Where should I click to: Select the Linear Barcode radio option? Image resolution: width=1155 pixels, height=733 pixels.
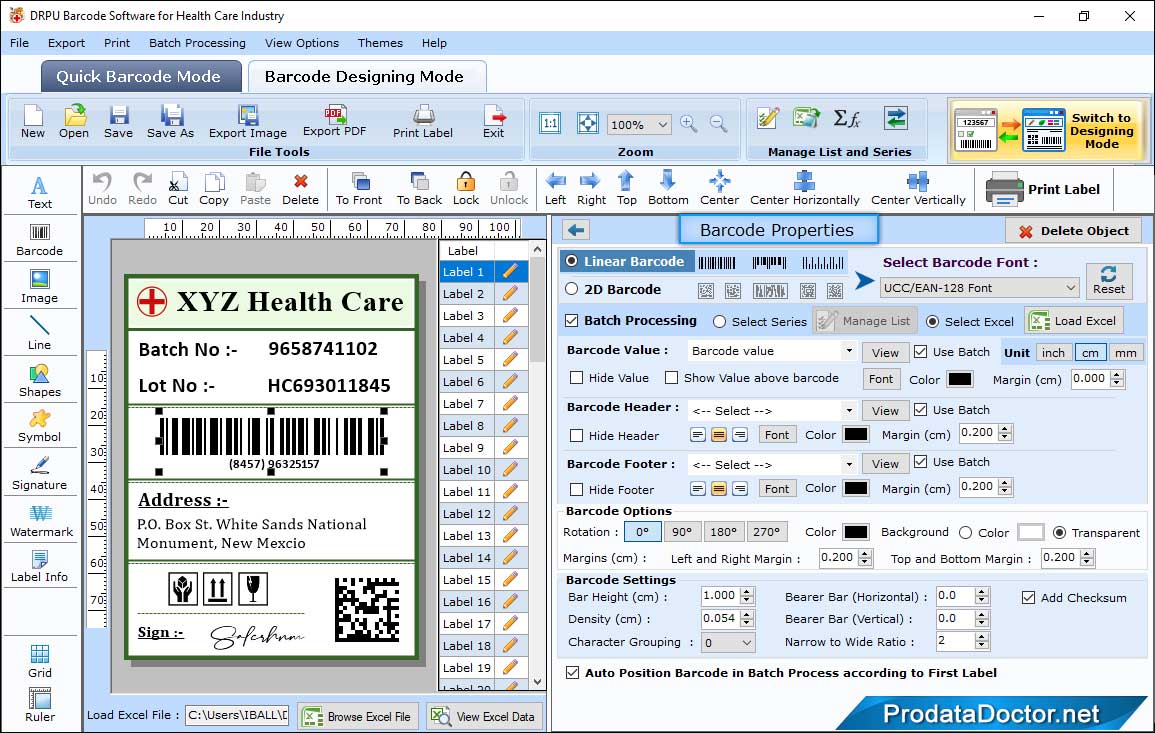(x=572, y=261)
